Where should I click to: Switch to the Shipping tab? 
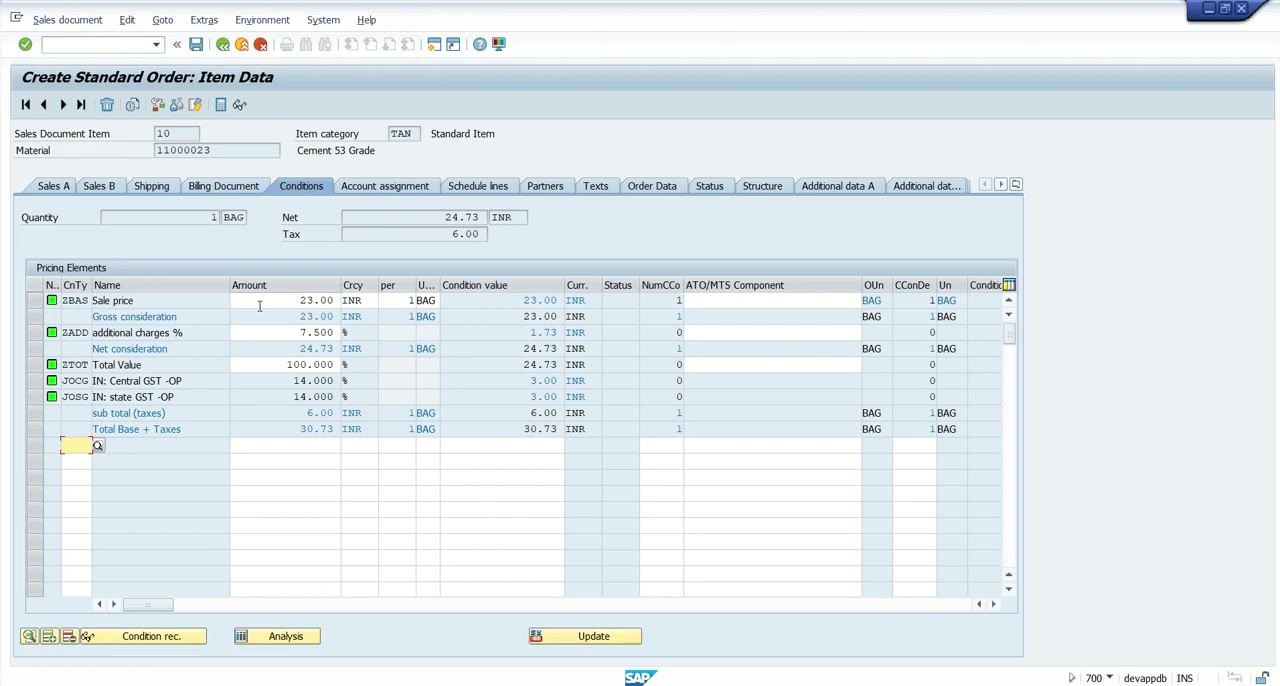tap(152, 186)
